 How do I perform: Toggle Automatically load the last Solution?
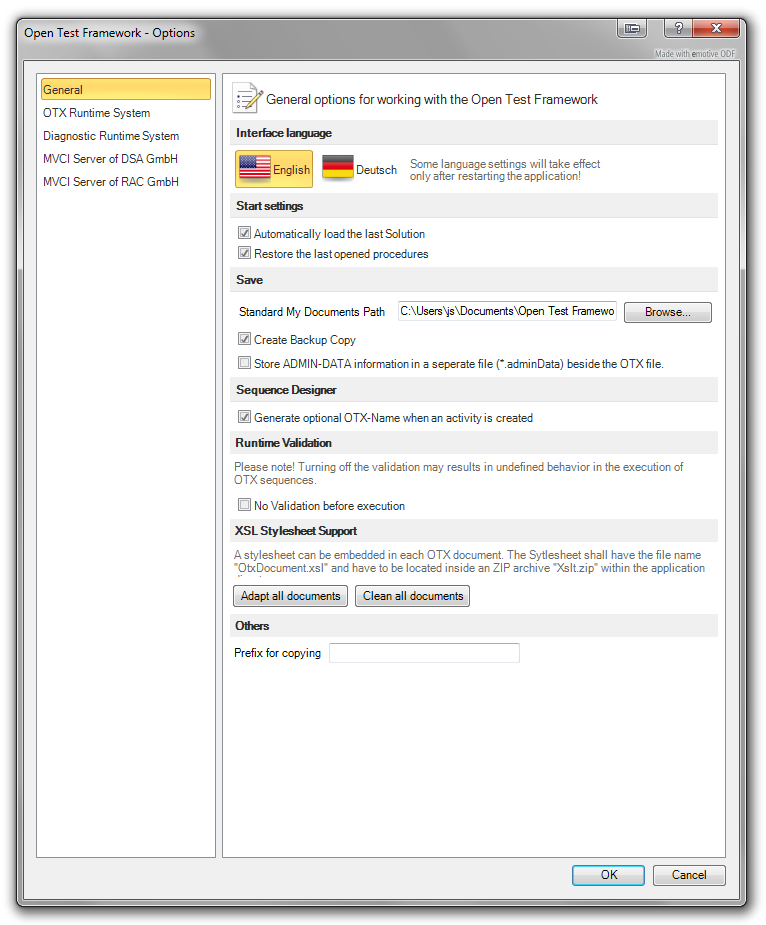click(x=245, y=233)
